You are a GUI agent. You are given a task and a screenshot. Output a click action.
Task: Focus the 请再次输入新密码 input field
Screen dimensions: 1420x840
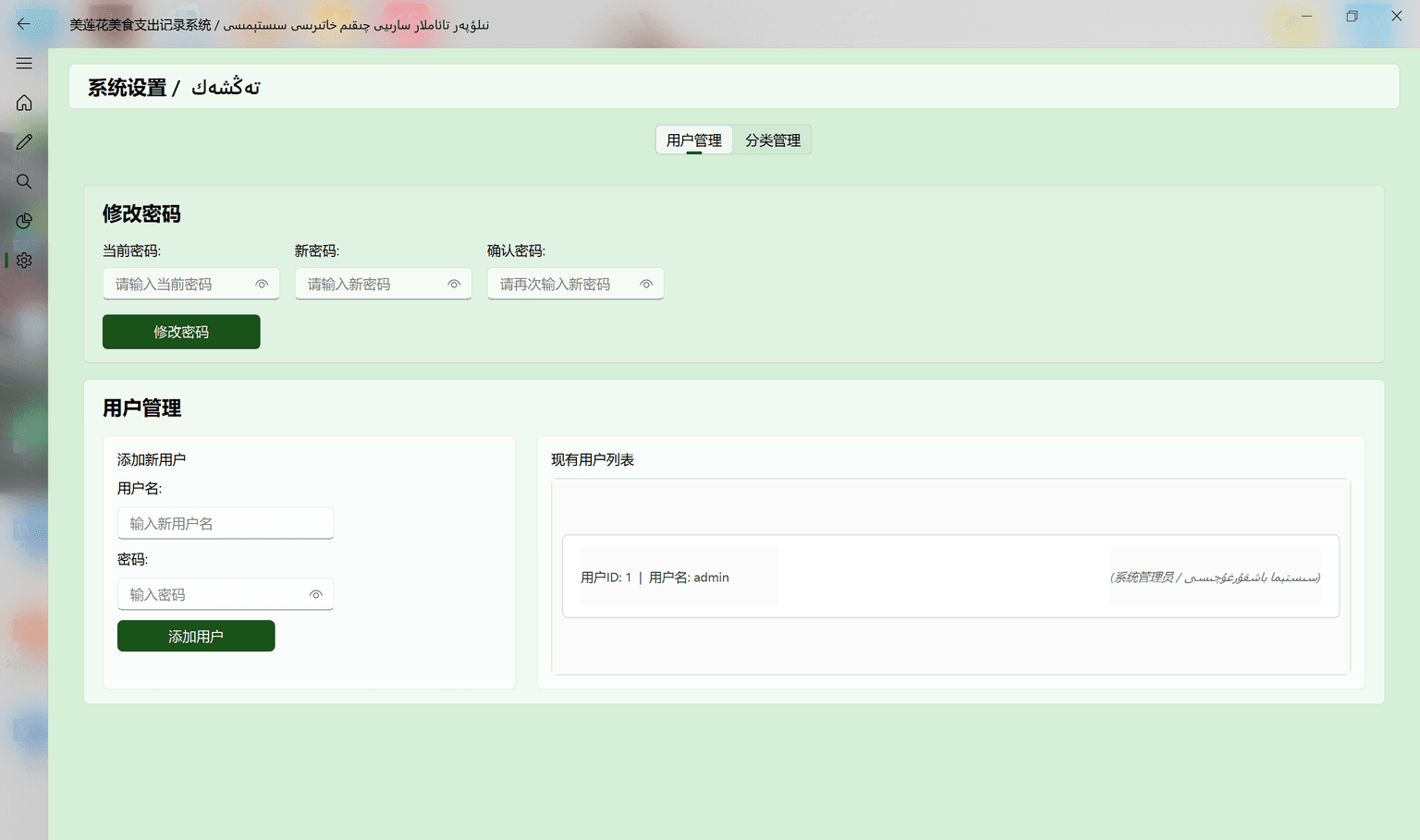pyautogui.click(x=575, y=285)
